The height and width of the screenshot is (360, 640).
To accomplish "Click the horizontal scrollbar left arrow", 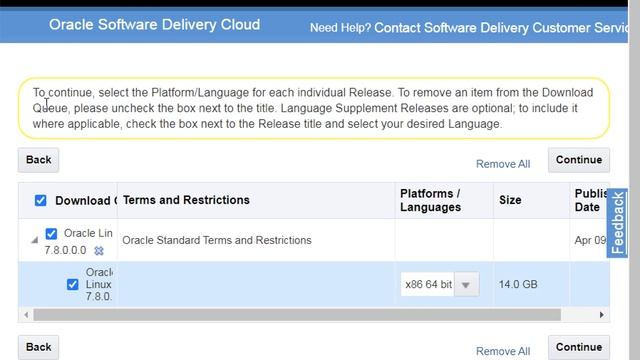I will [x=26, y=315].
